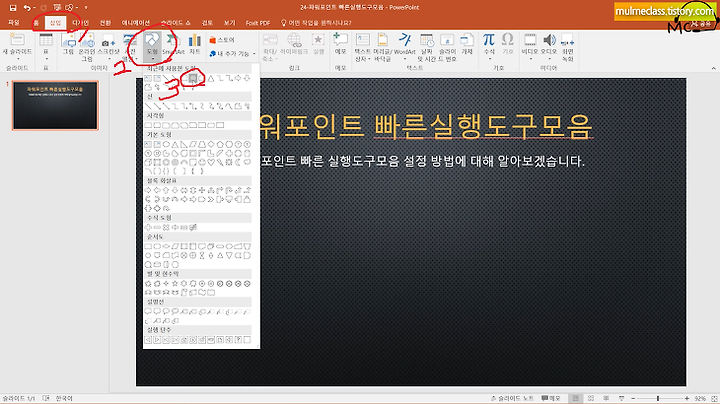Pick the highlighted recently used callout shape
This screenshot has width=720, height=404.
point(193,79)
